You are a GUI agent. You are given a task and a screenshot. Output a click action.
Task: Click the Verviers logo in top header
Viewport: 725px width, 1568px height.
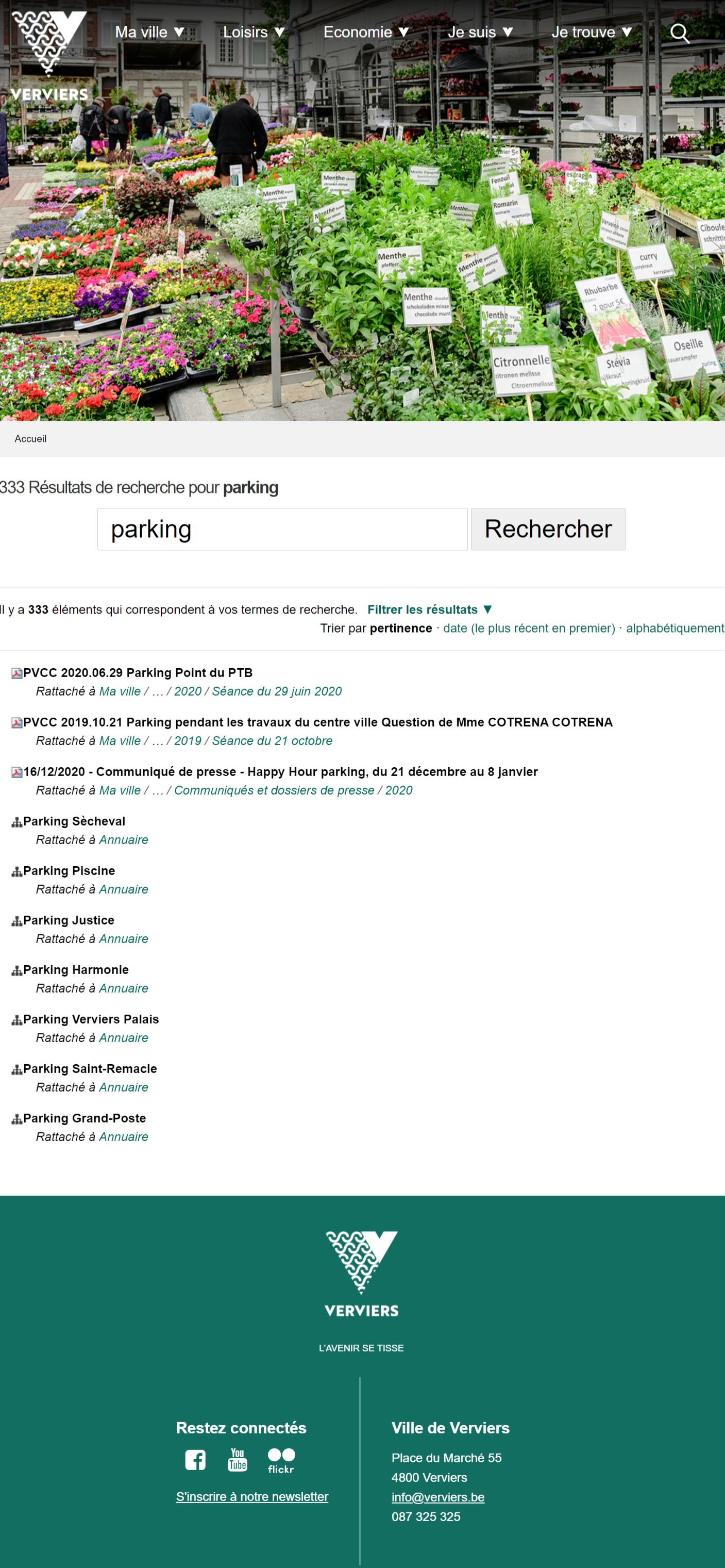[x=49, y=55]
